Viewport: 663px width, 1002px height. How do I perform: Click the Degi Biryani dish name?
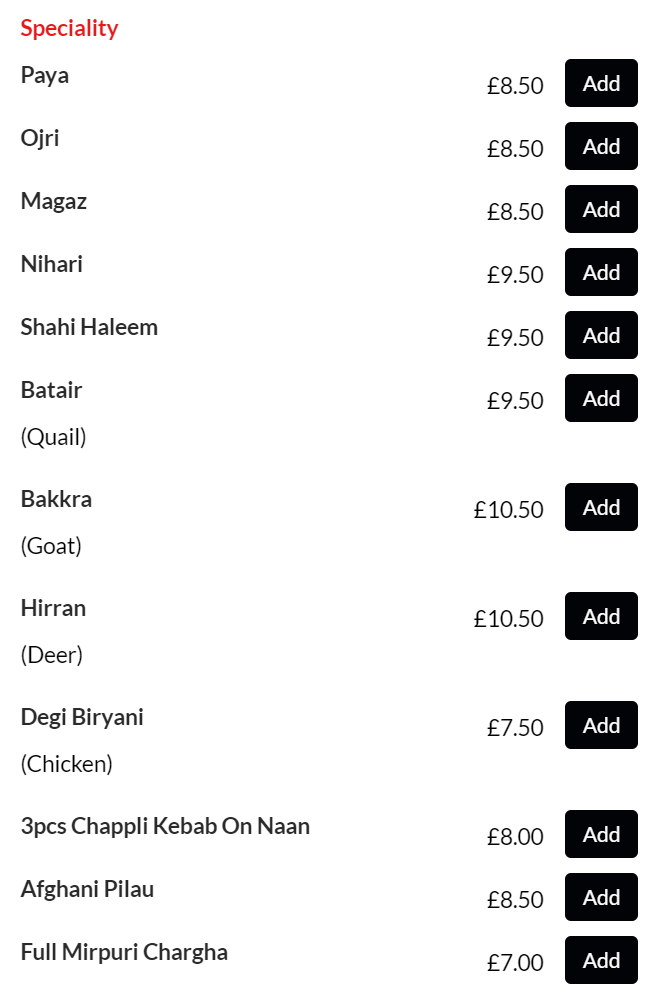82,717
